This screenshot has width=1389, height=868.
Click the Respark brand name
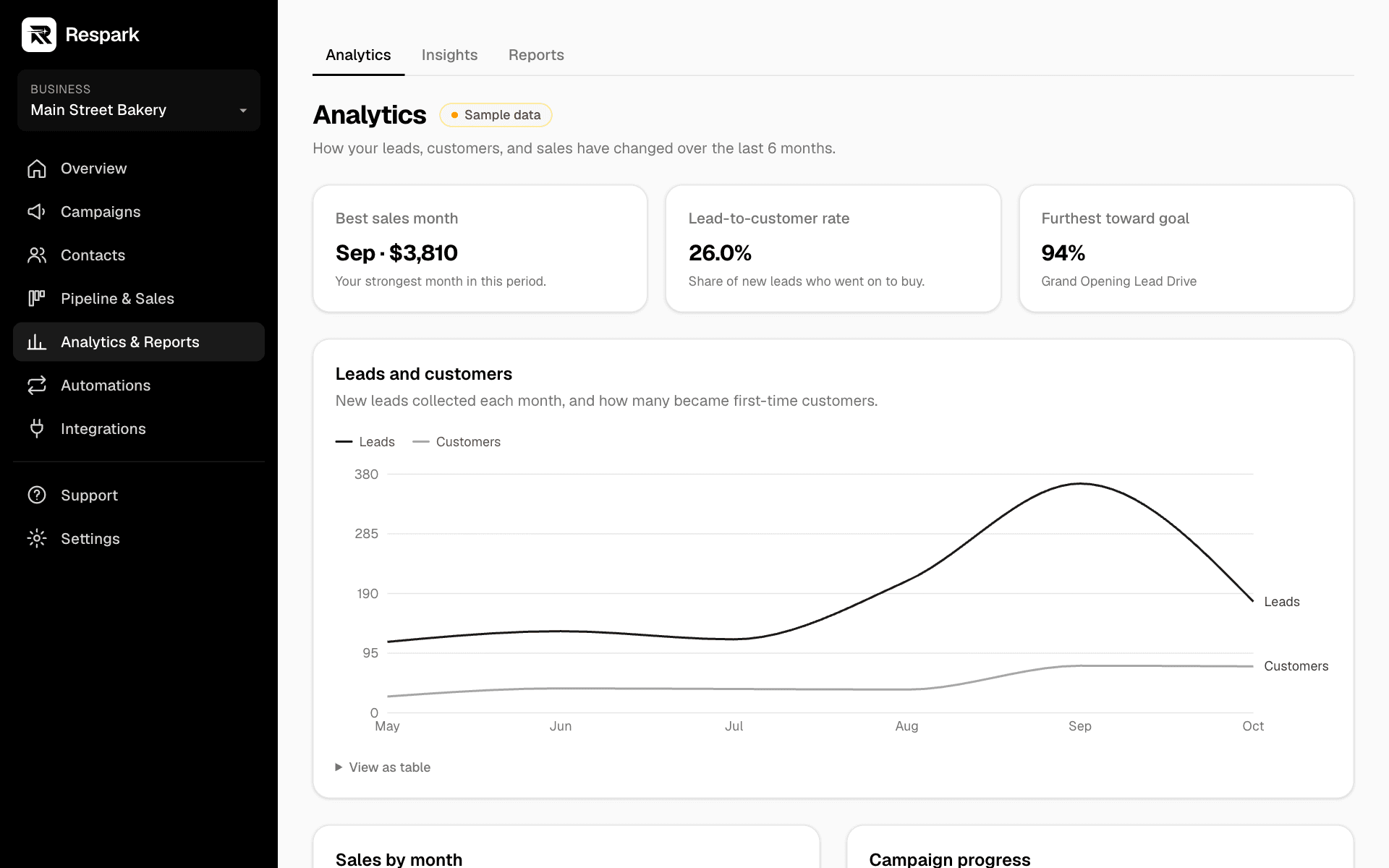point(102,35)
